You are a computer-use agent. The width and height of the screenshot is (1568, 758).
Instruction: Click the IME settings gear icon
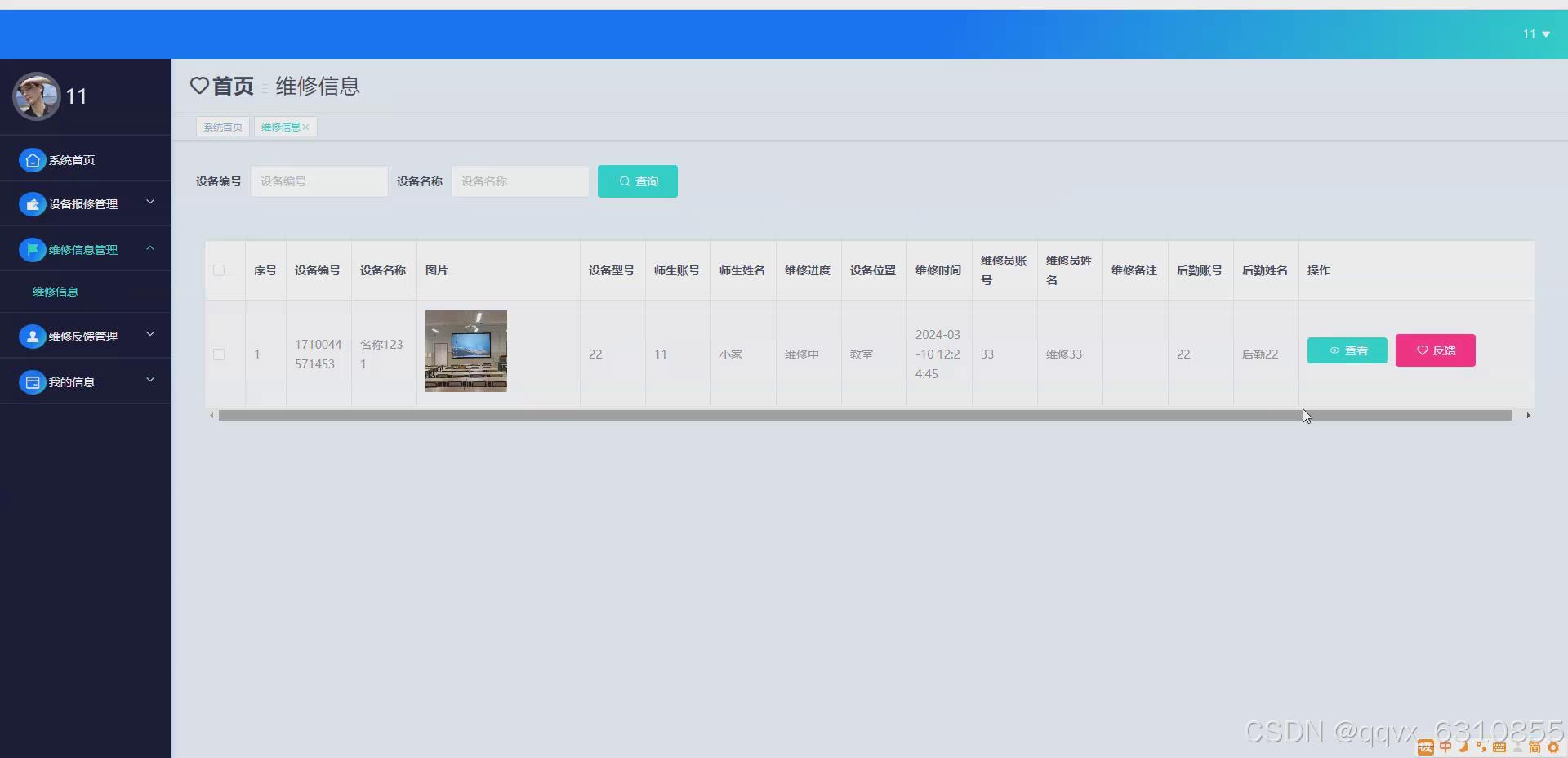[x=1553, y=747]
